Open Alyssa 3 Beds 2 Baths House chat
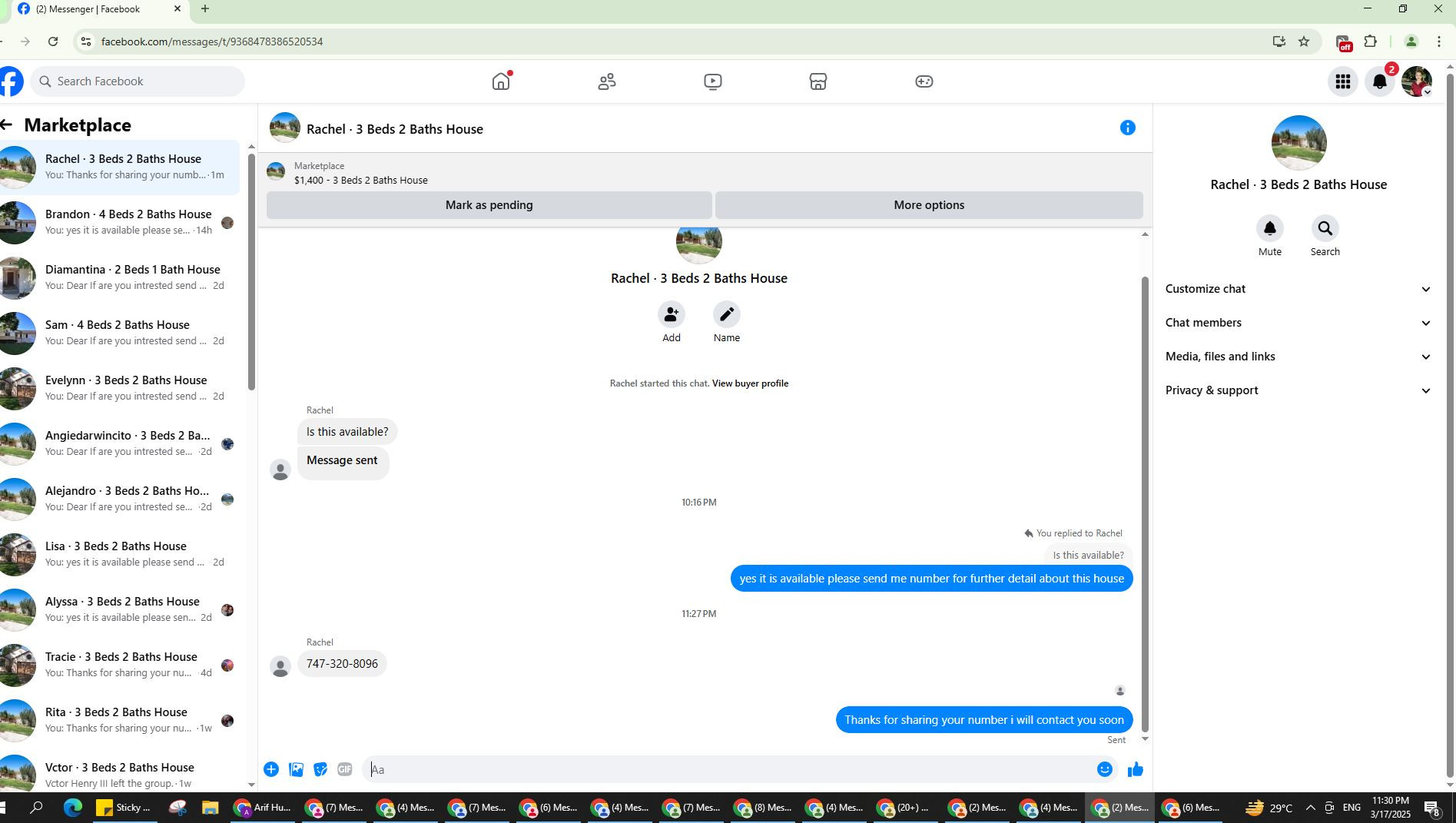 (120, 609)
